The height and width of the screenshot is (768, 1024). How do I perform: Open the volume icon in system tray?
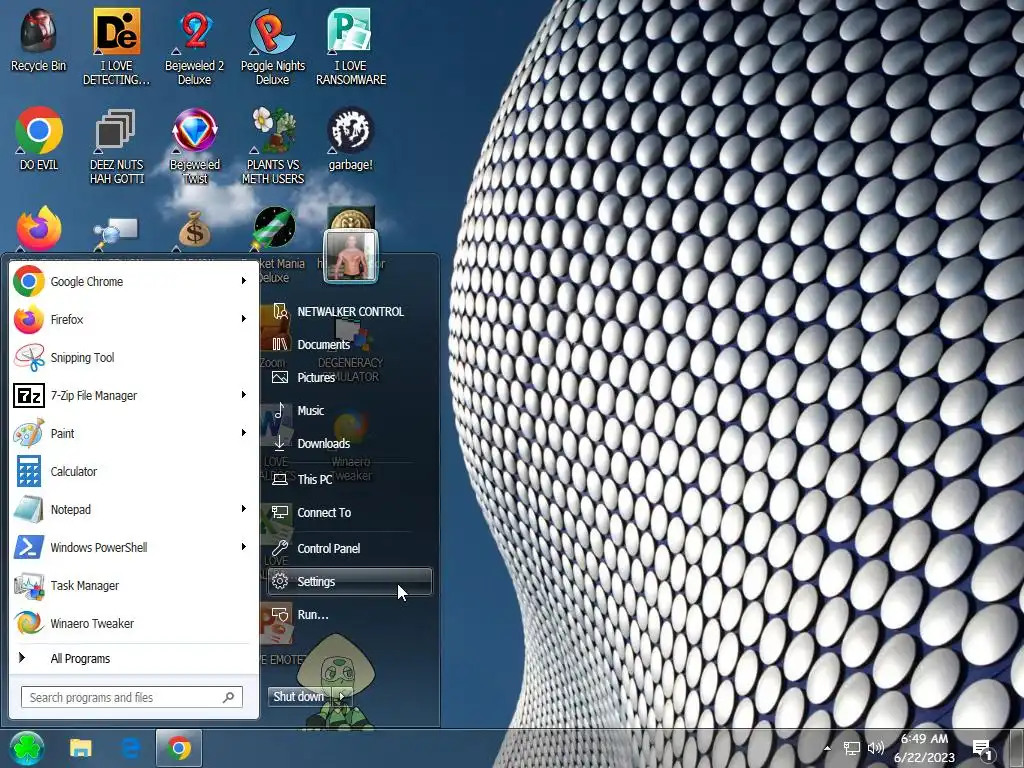pyautogui.click(x=876, y=748)
